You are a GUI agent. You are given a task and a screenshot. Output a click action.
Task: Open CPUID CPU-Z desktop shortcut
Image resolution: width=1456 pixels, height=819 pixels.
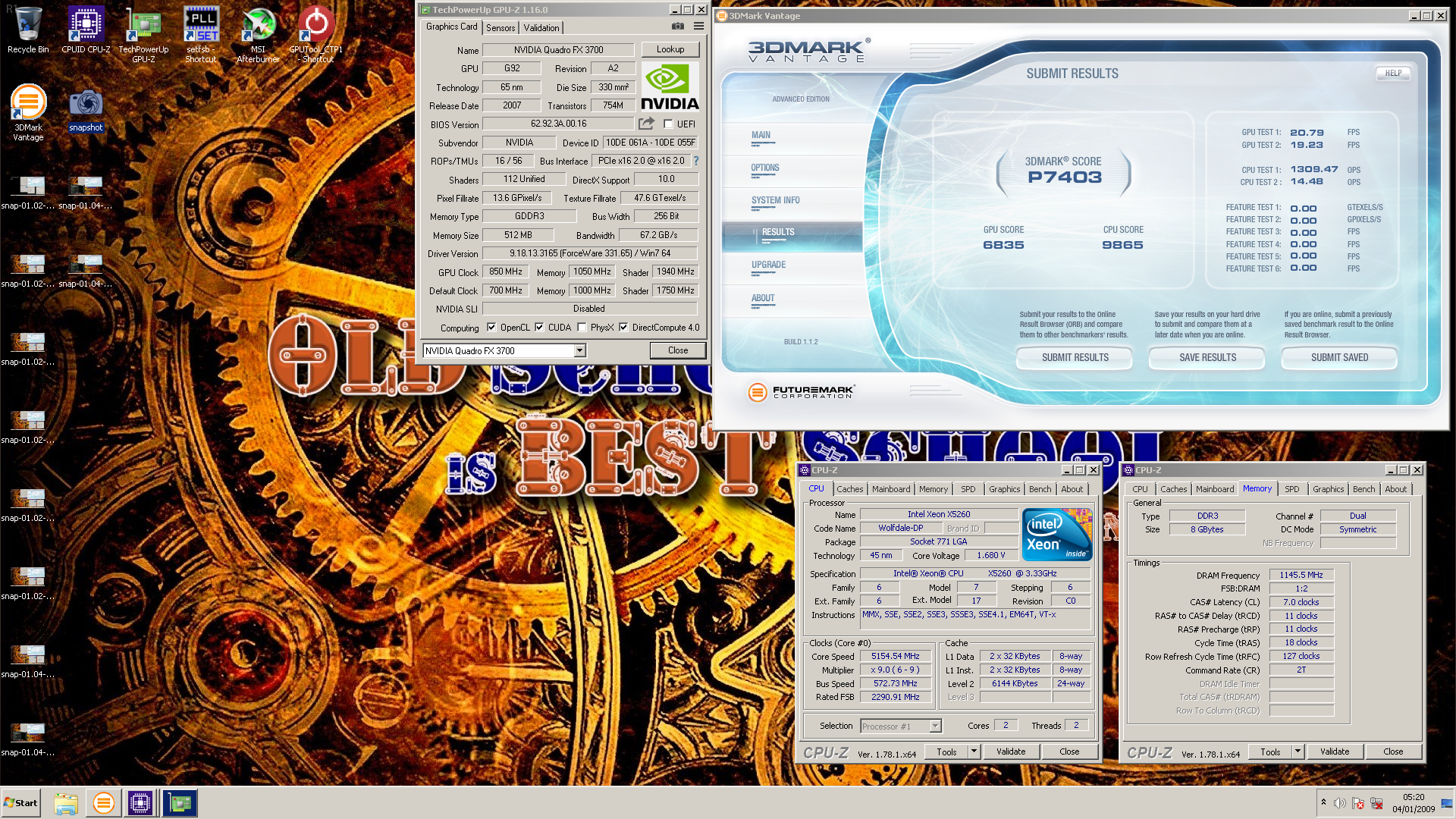pos(86,30)
